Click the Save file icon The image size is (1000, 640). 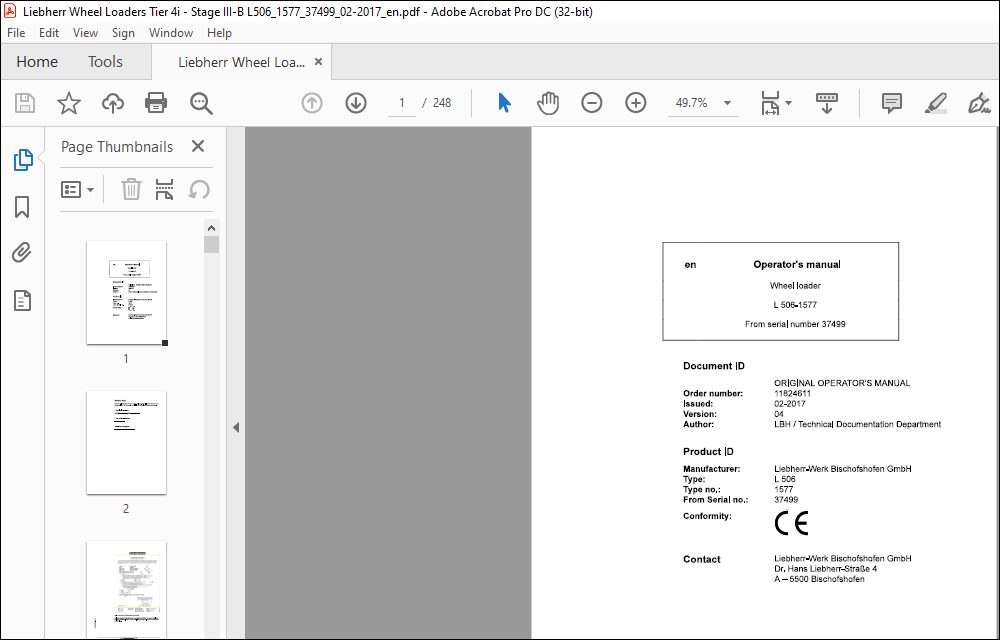point(25,103)
